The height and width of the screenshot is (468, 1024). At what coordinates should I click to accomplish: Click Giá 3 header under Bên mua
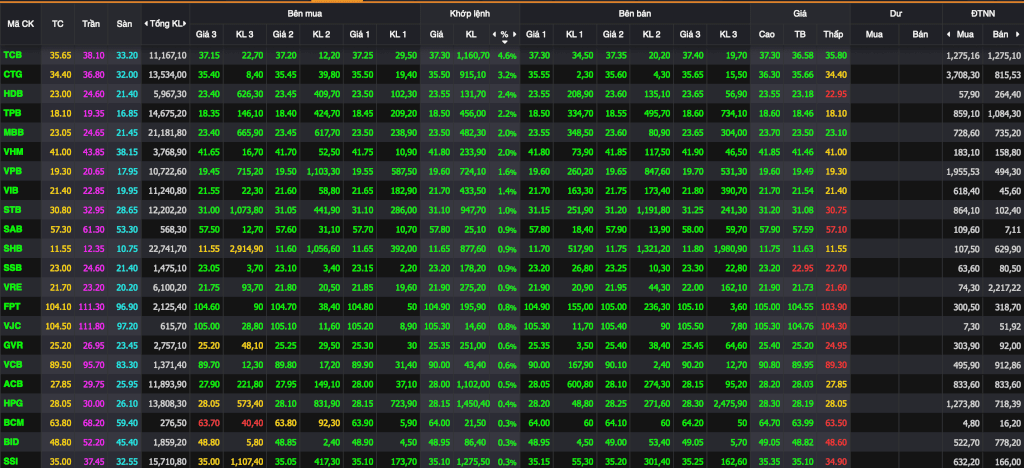(206, 34)
